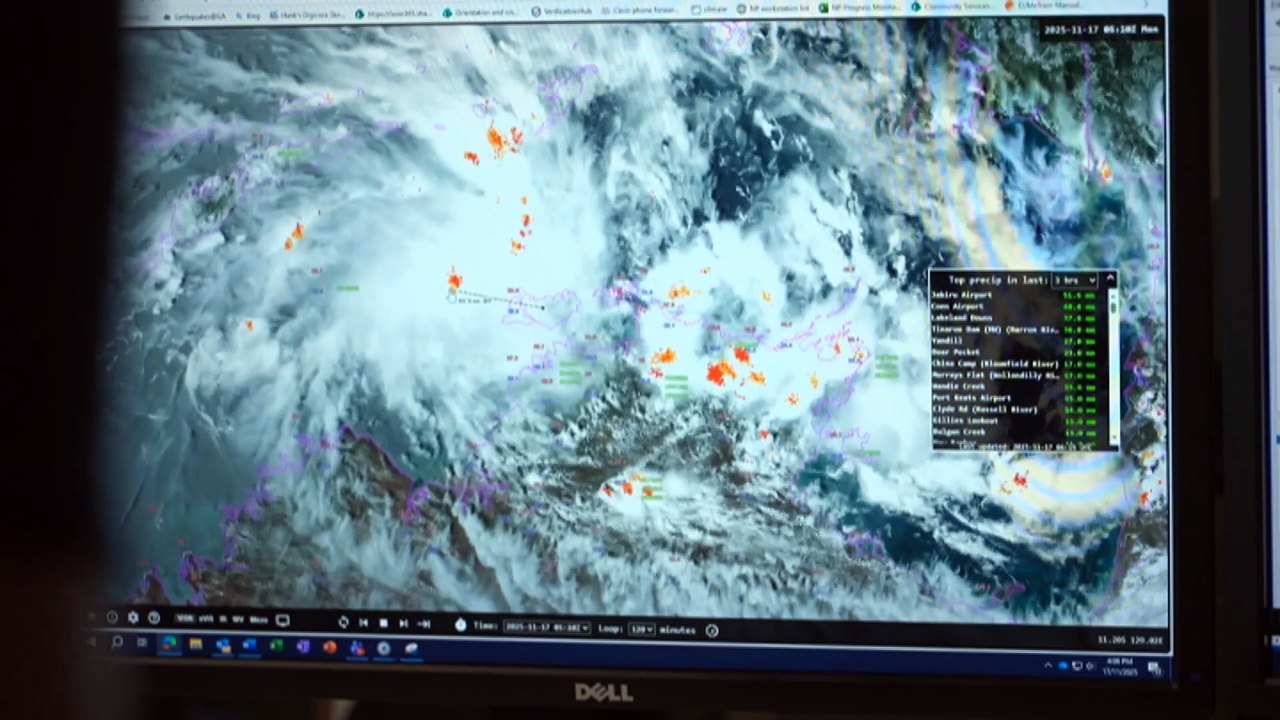
Task: Open PowerPoint from the taskbar
Action: 329,648
